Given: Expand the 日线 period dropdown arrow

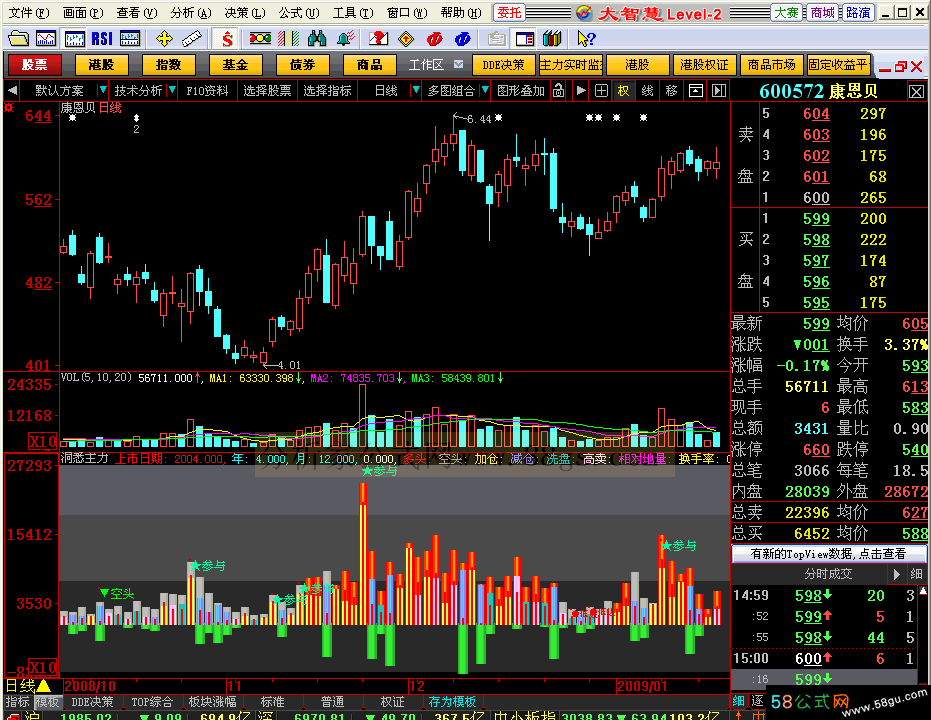Looking at the screenshot, I should [416, 91].
